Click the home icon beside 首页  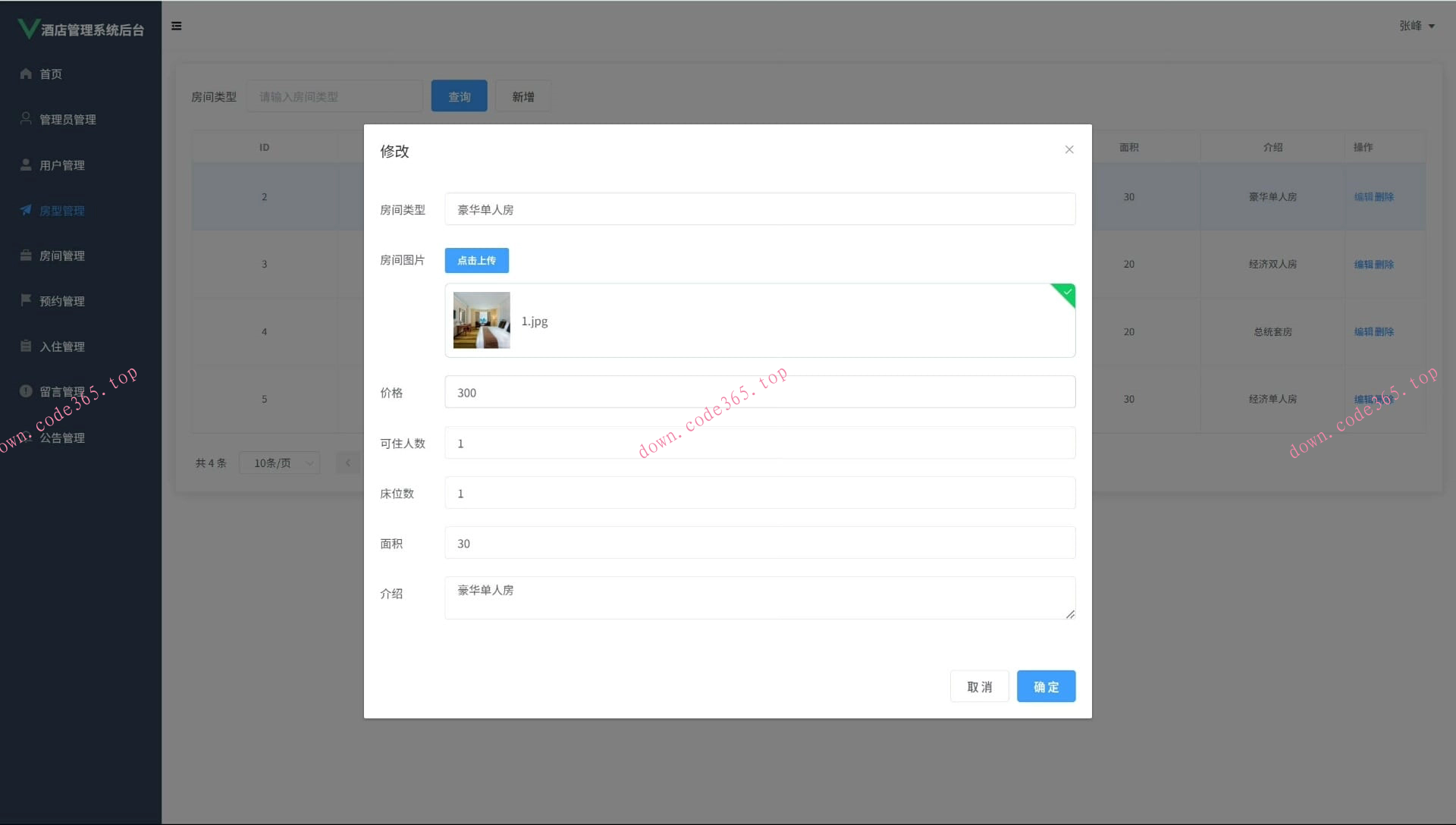point(26,74)
